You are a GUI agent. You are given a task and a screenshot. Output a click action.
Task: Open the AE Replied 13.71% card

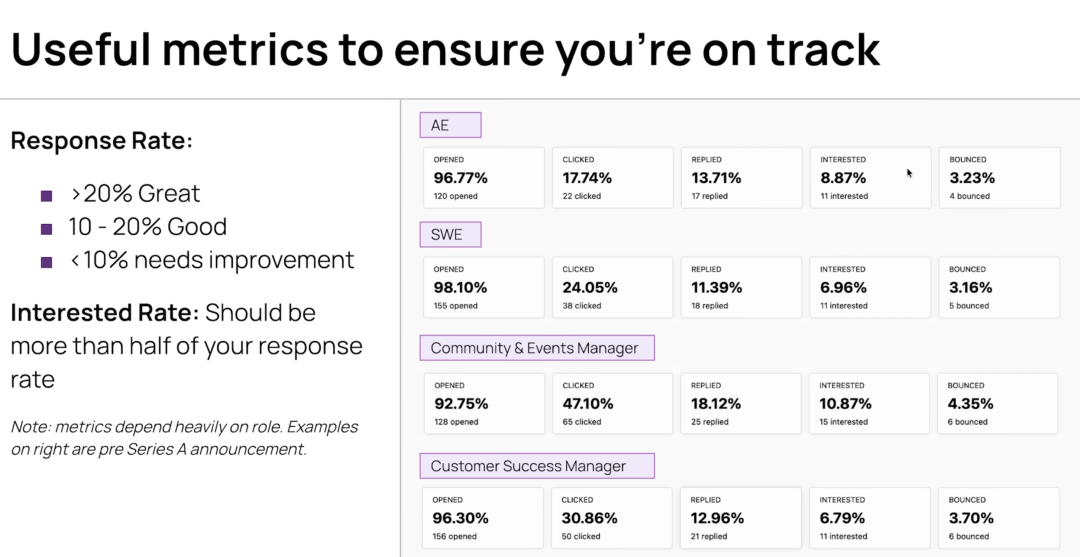tap(742, 178)
